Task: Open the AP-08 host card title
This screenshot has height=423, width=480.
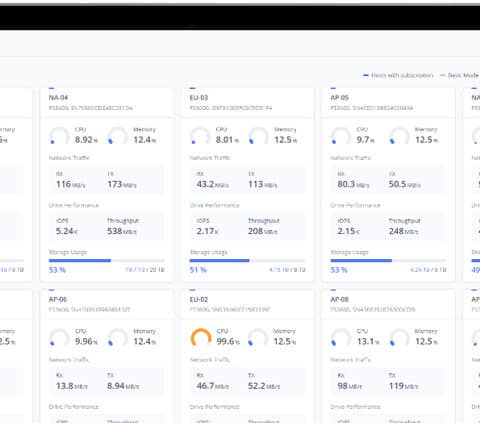Action: point(340,299)
